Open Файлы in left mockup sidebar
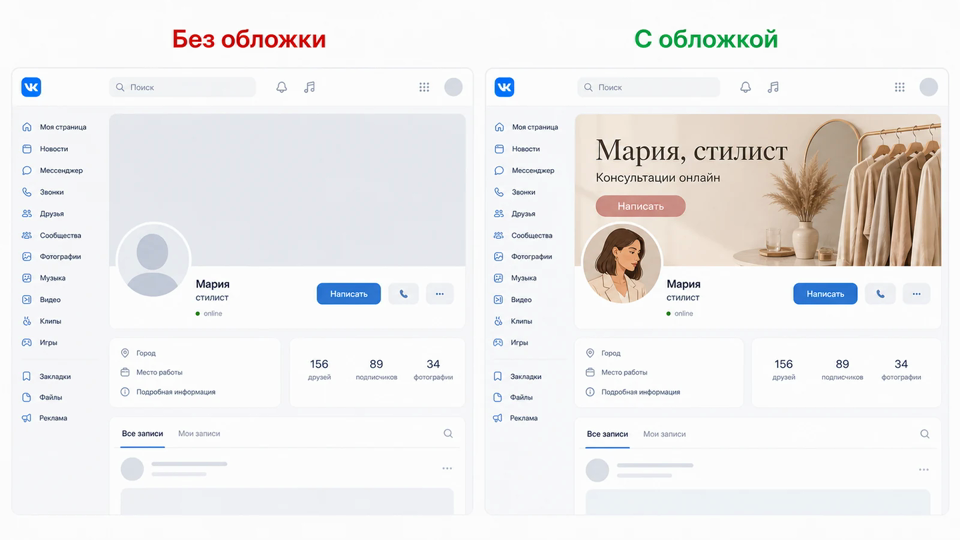The image size is (960, 540). click(42, 397)
